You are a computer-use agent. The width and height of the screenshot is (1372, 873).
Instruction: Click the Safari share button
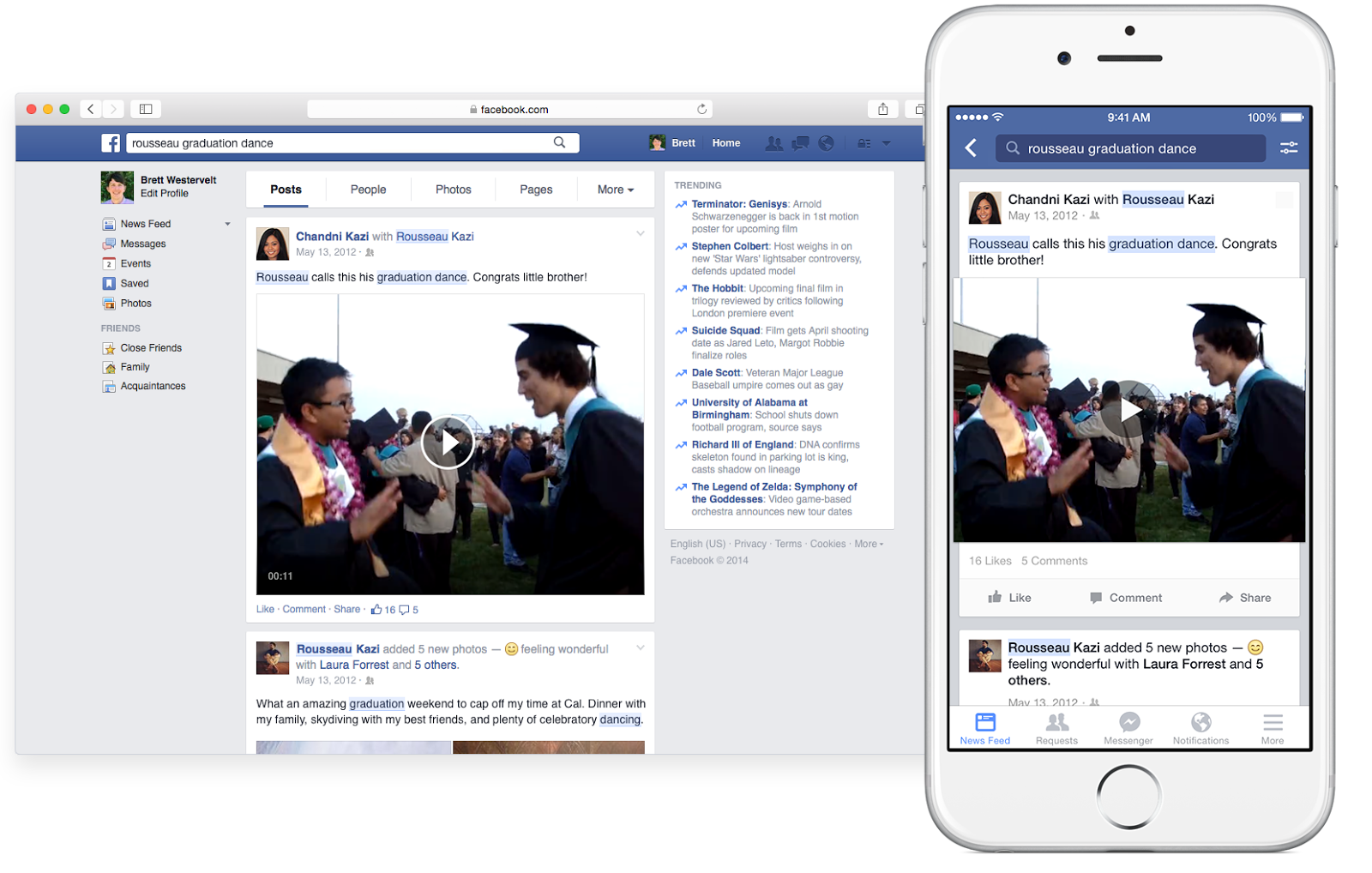pyautogui.click(x=882, y=109)
